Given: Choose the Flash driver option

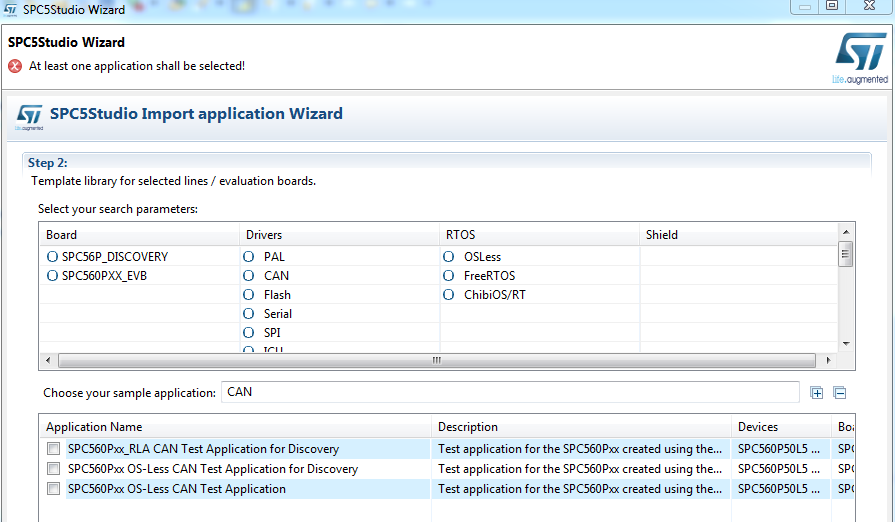Looking at the screenshot, I should coord(248,295).
